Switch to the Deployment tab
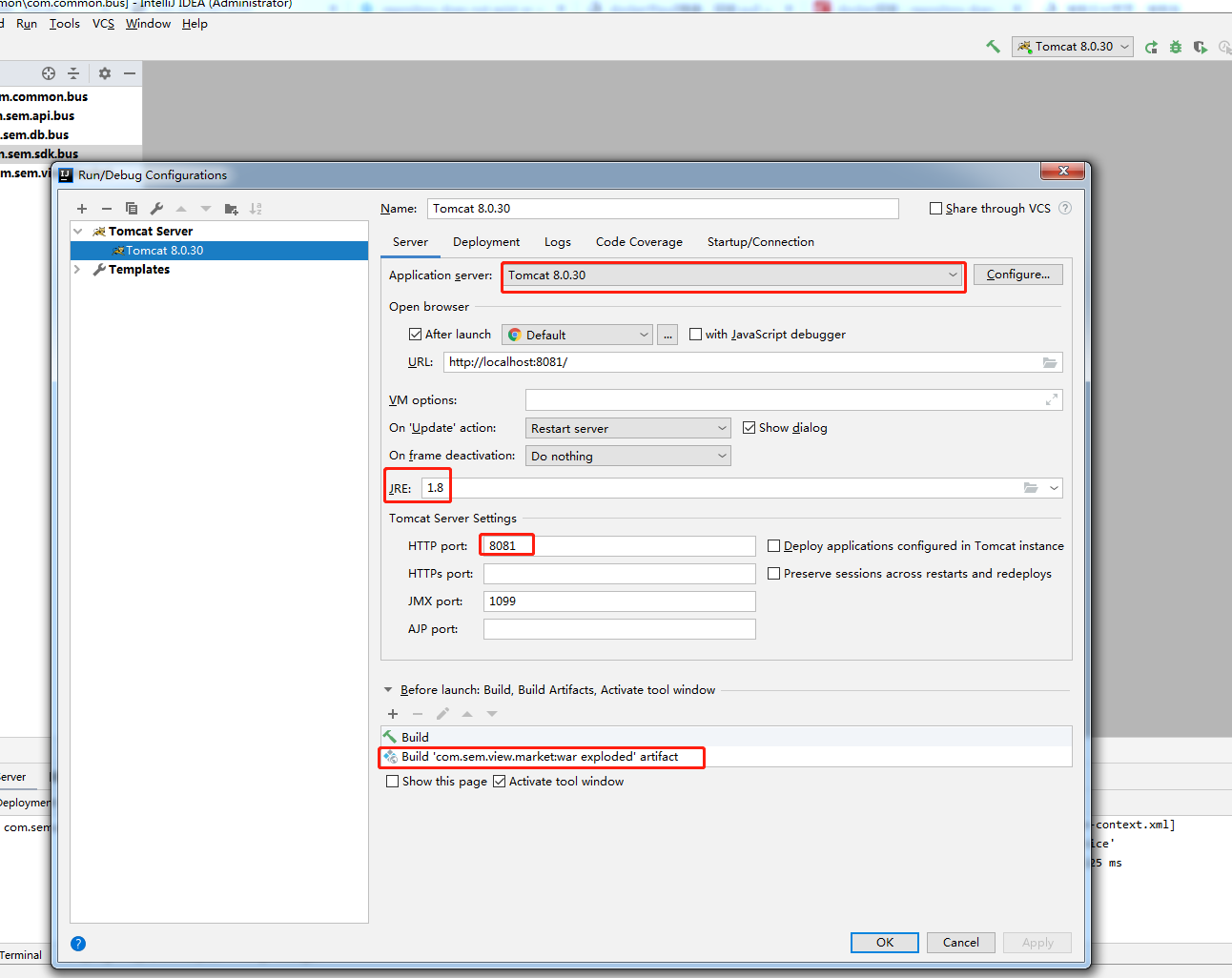The image size is (1232, 978). pos(486,242)
